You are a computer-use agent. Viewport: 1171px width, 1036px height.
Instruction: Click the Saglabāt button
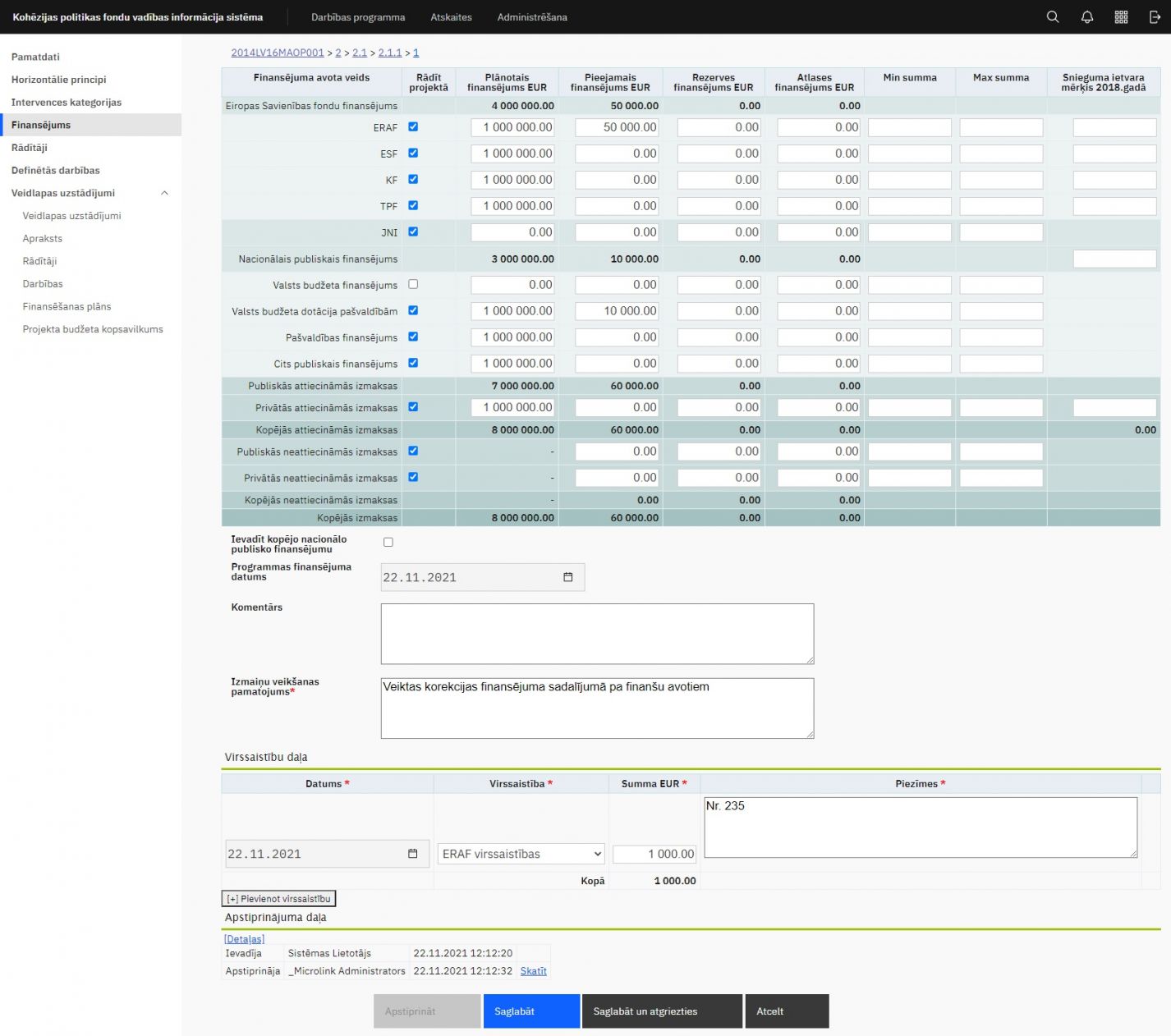[530, 1011]
